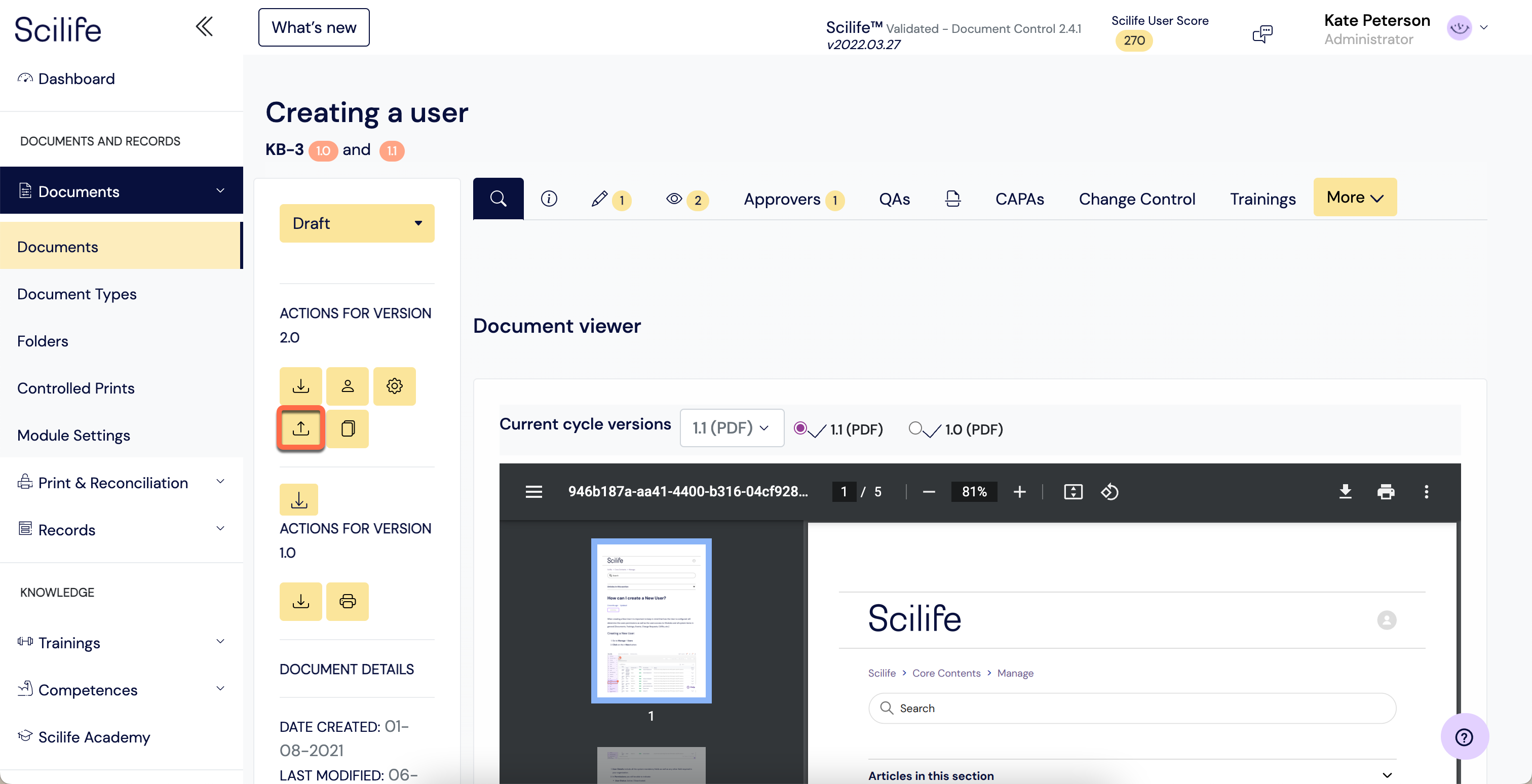
Task: Open the help question mark bubble
Action: point(1464,736)
